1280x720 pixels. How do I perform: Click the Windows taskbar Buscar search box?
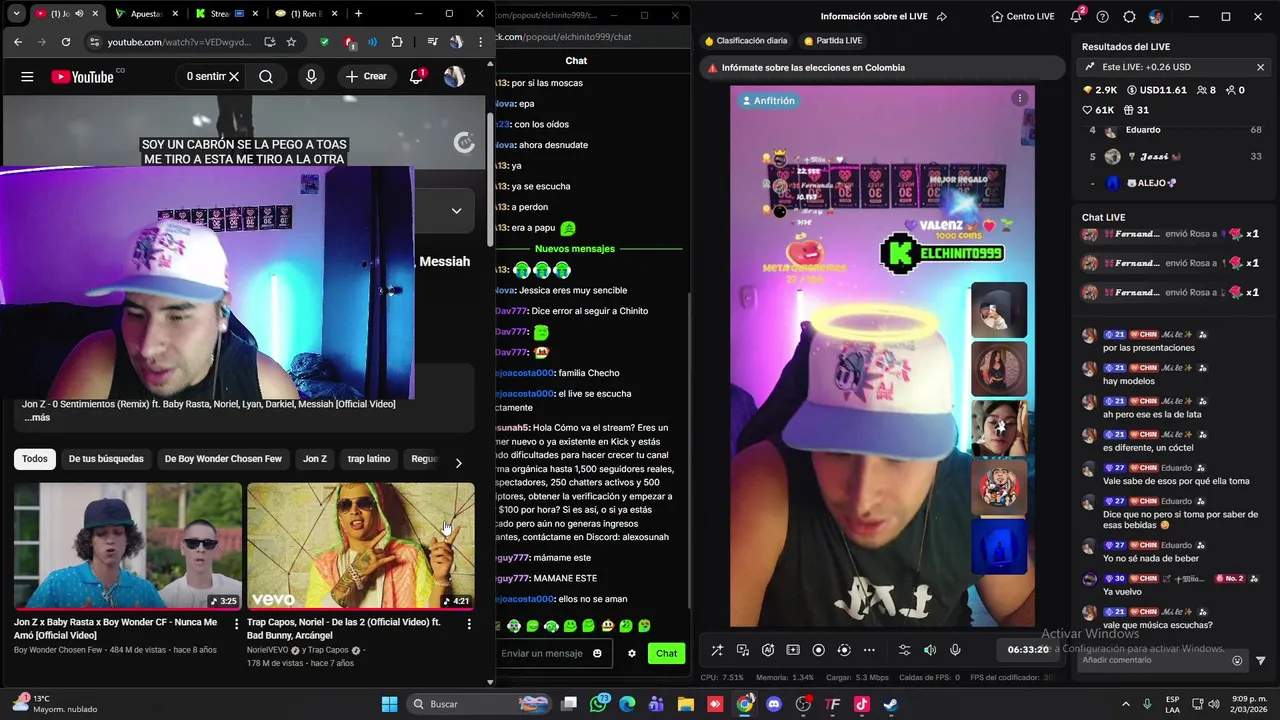[x=479, y=704]
